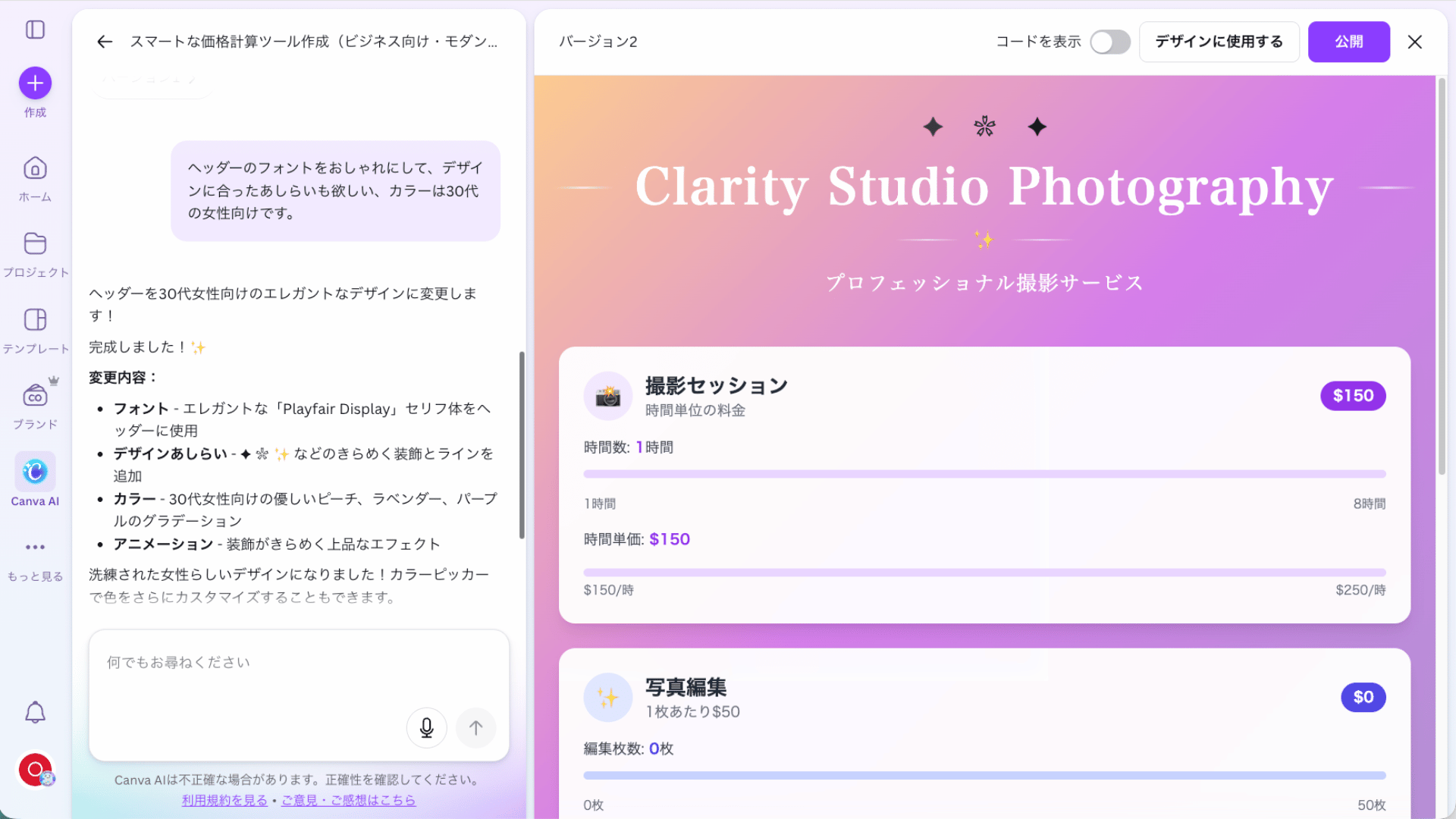Image resolution: width=1456 pixels, height=819 pixels.
Task: Open the ご意見・ご感想はこちら feedback link
Action: coord(349,800)
